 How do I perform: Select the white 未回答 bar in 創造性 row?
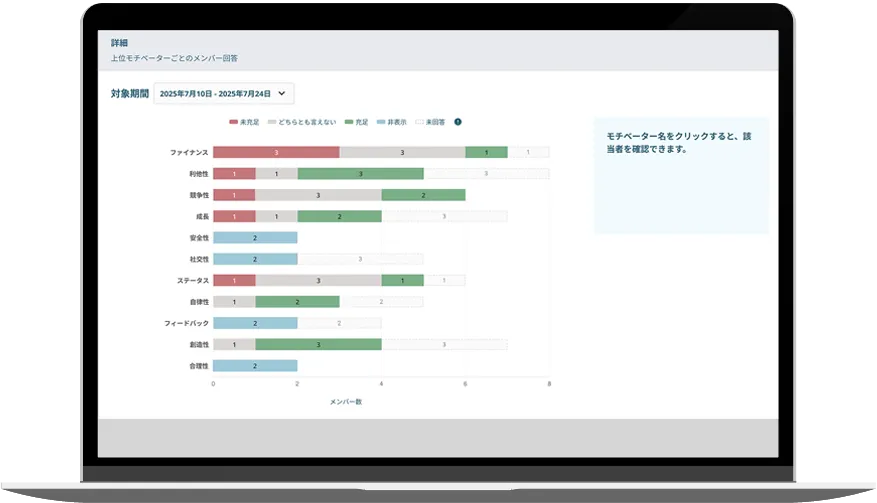(444, 345)
